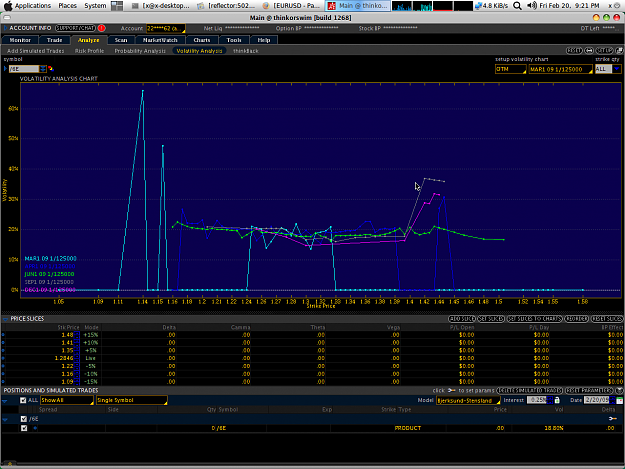Open the Bjerksund-Stensland model dropdown
The width and height of the screenshot is (625, 469).
[468, 400]
